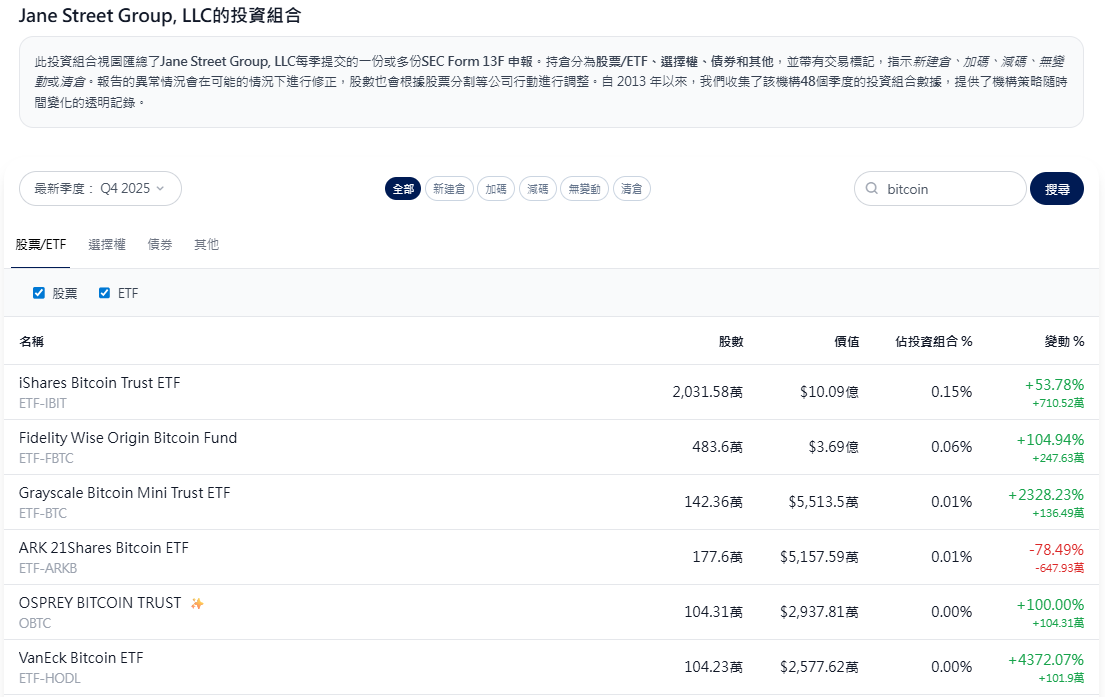Click the +53.78% change value

pos(1054,385)
